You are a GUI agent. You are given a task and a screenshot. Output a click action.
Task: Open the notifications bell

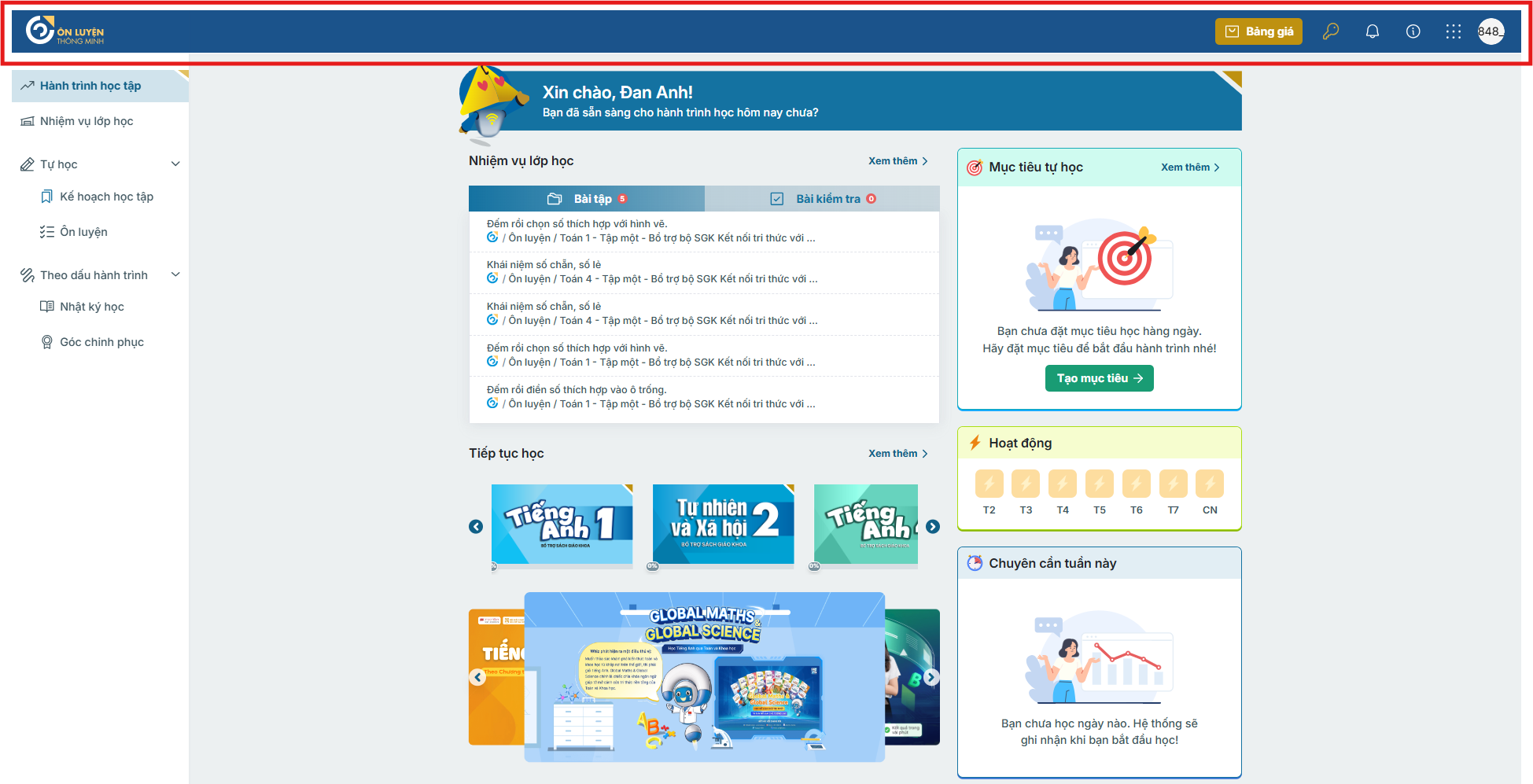(x=1373, y=31)
